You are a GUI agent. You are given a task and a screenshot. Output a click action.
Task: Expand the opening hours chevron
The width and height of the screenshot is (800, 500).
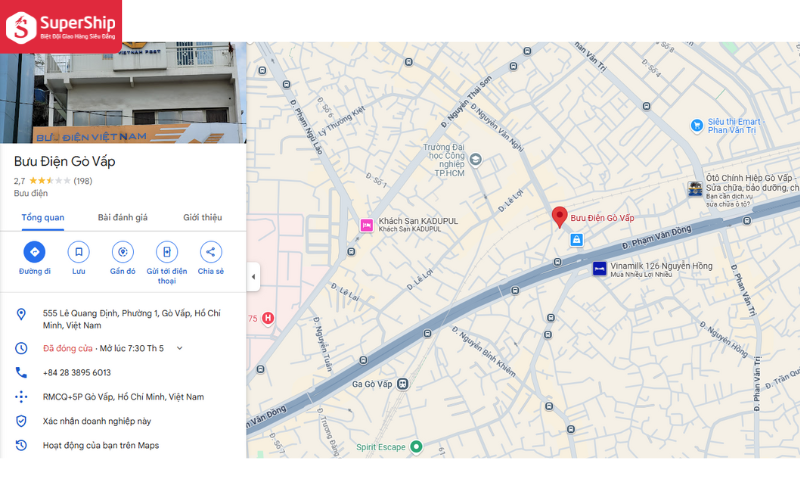180,348
